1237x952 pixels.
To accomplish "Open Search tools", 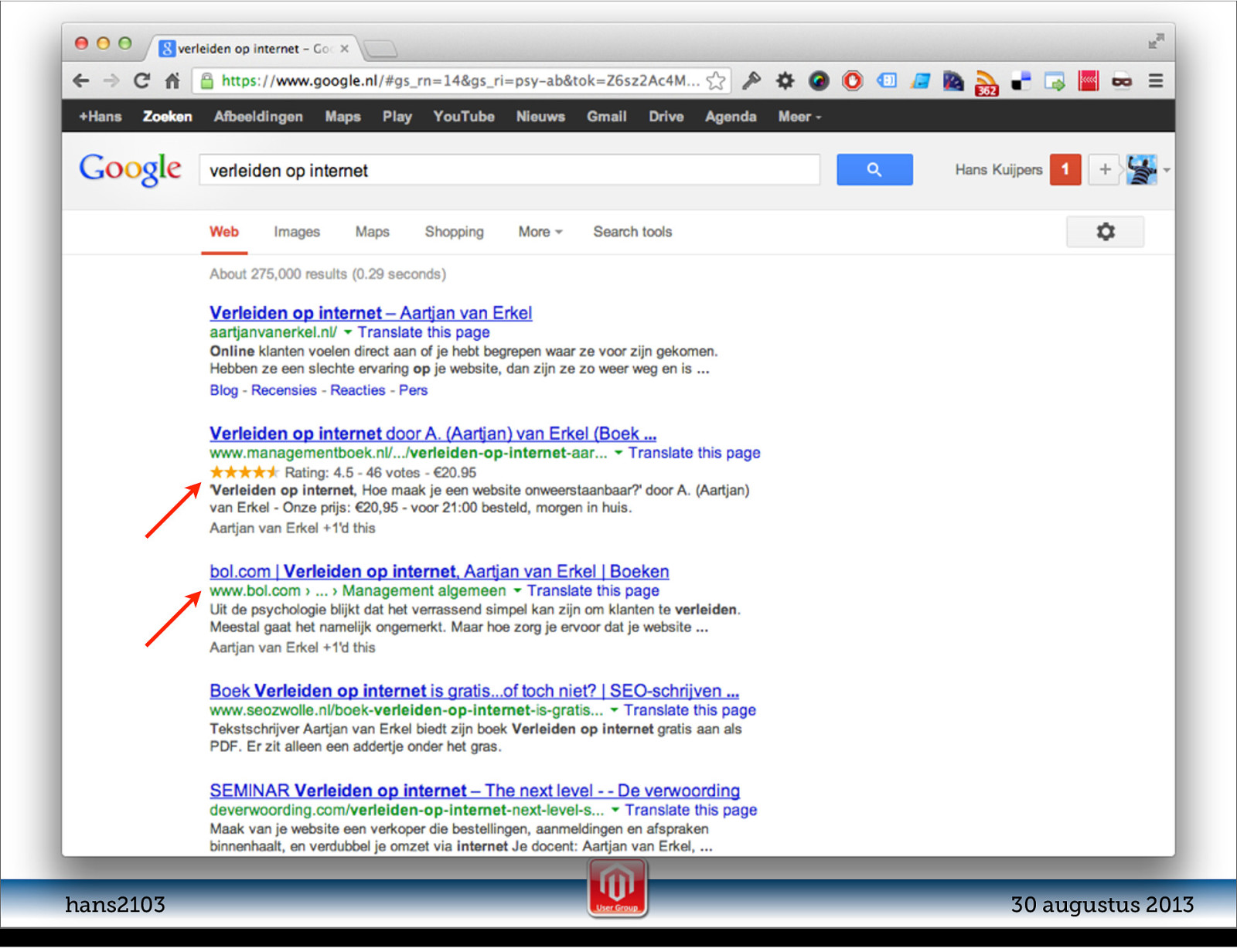I will 632,232.
